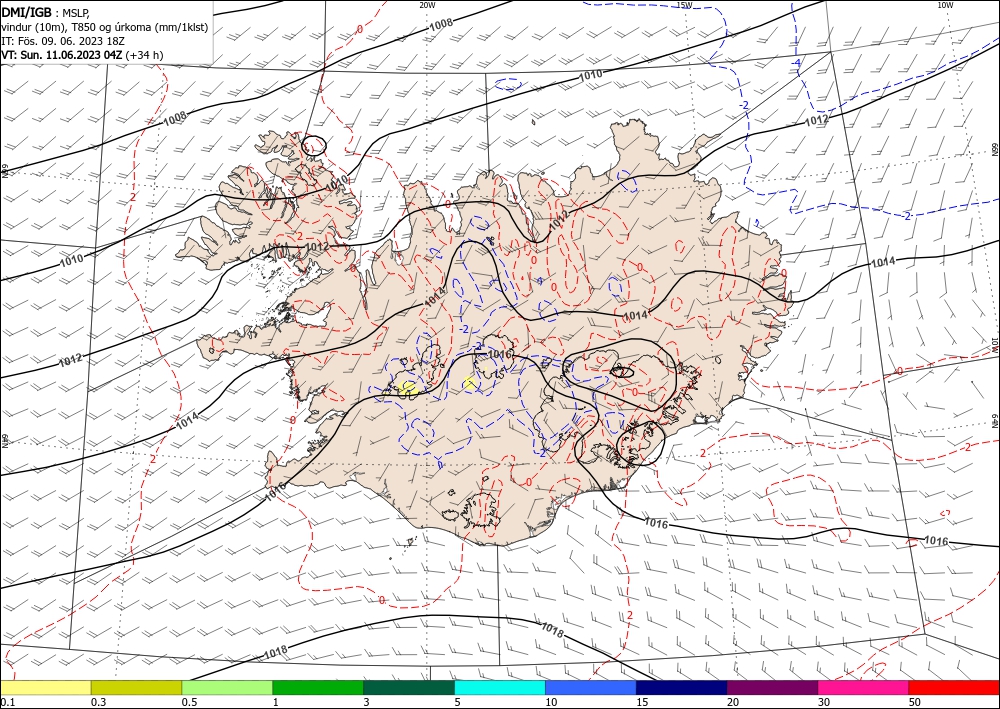Click legend value '5' under the cyan swatch
This screenshot has height=709, width=1000.
[458, 702]
